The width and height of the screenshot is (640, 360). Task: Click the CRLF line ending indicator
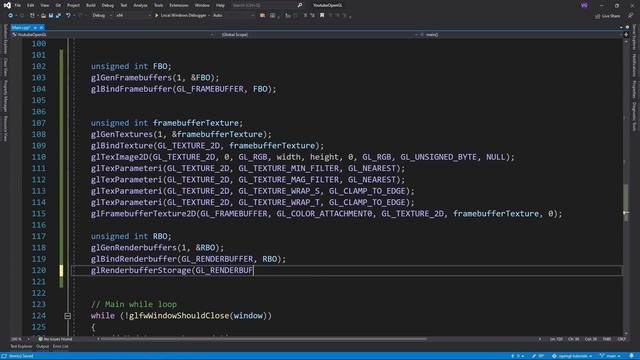[x=622, y=339]
